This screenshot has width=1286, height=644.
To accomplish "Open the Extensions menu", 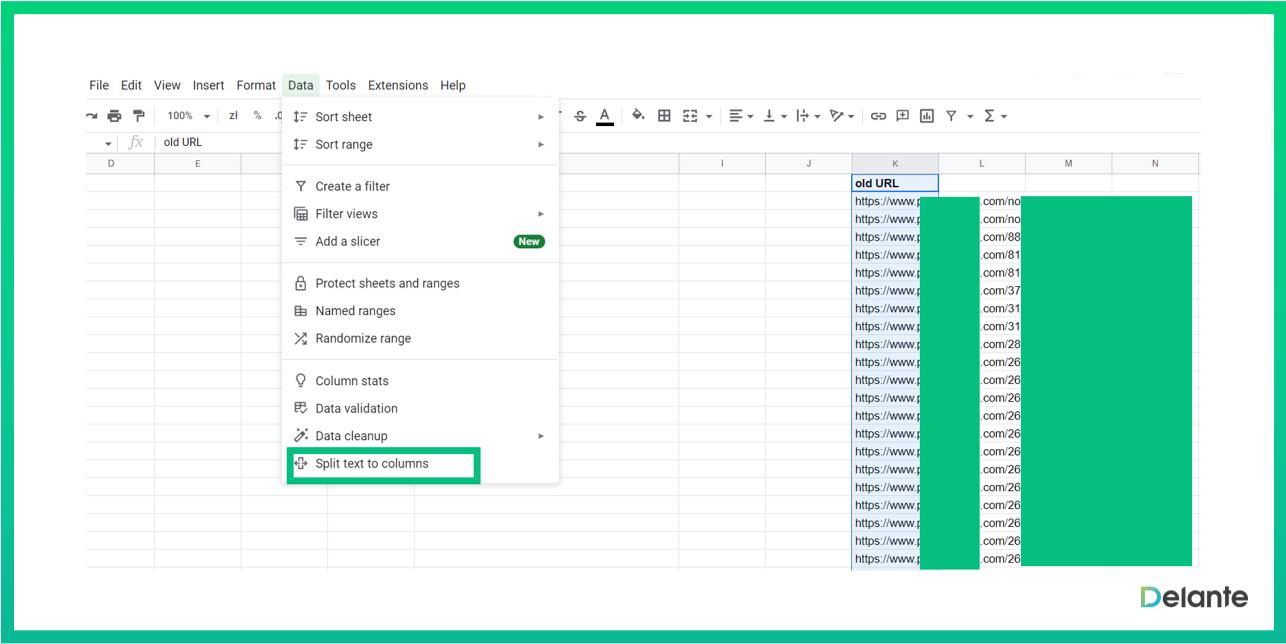I will click(x=397, y=85).
